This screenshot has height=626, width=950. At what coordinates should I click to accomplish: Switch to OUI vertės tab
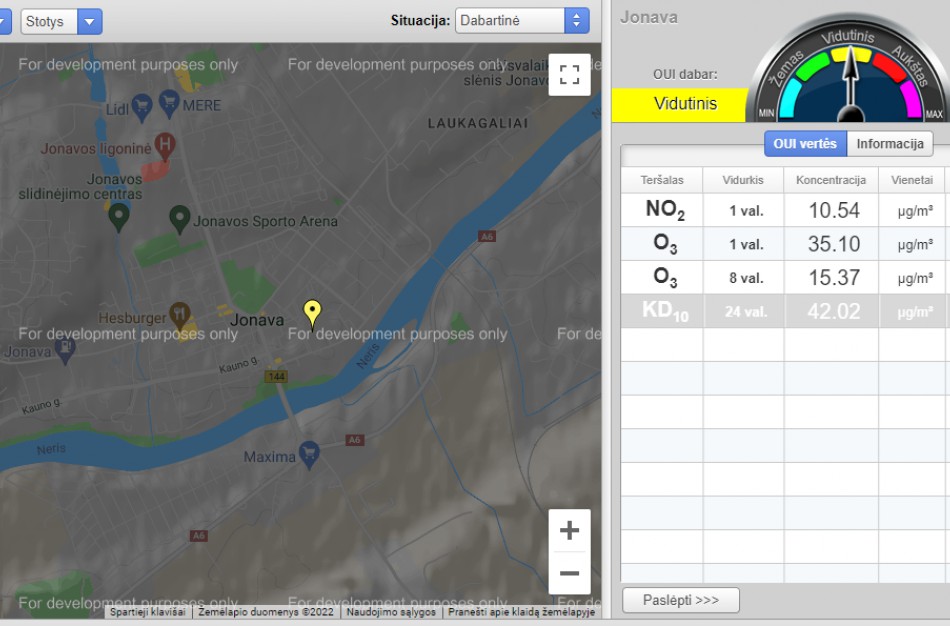pyautogui.click(x=805, y=144)
